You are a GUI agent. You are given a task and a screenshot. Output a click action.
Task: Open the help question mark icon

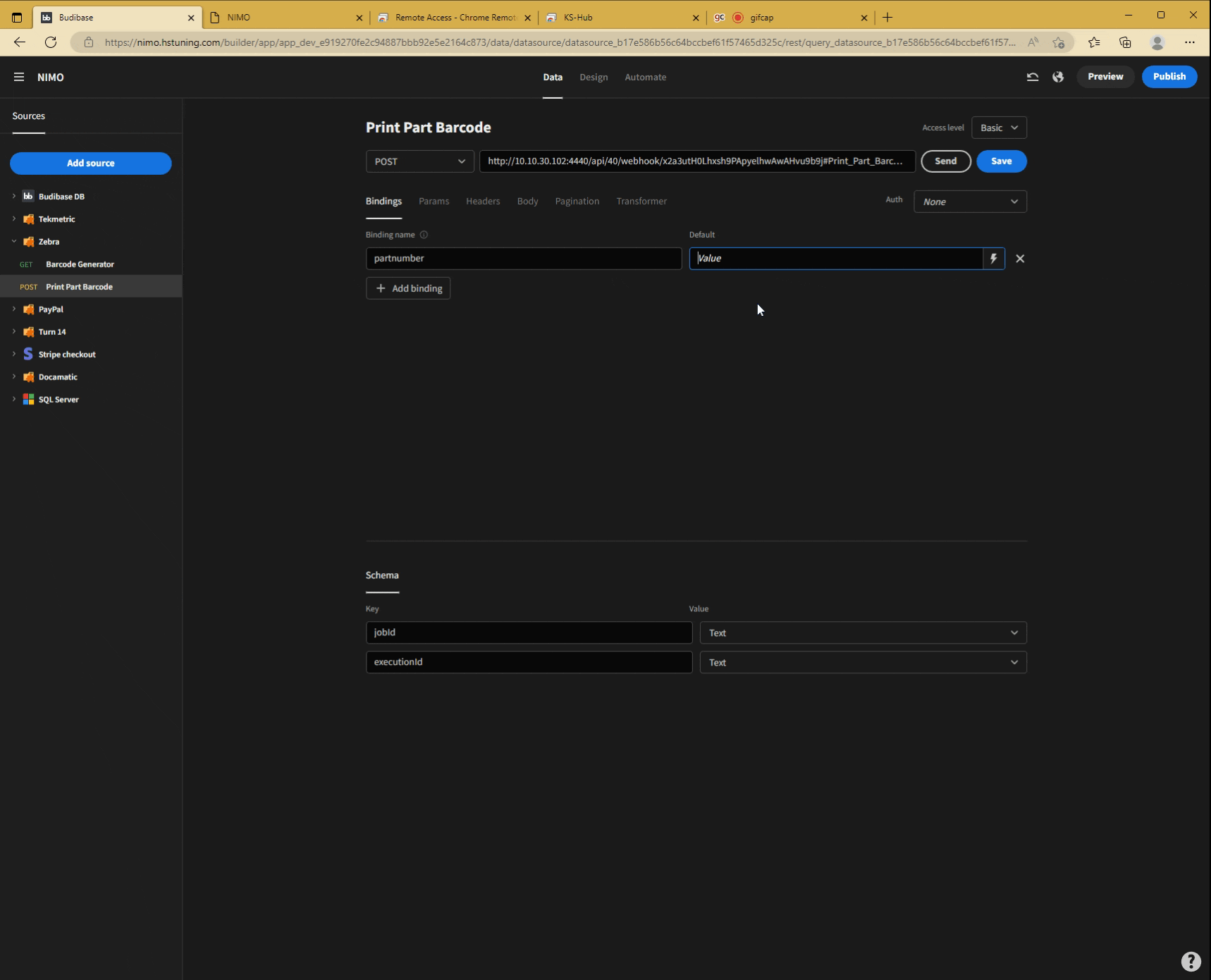pyautogui.click(x=1190, y=961)
